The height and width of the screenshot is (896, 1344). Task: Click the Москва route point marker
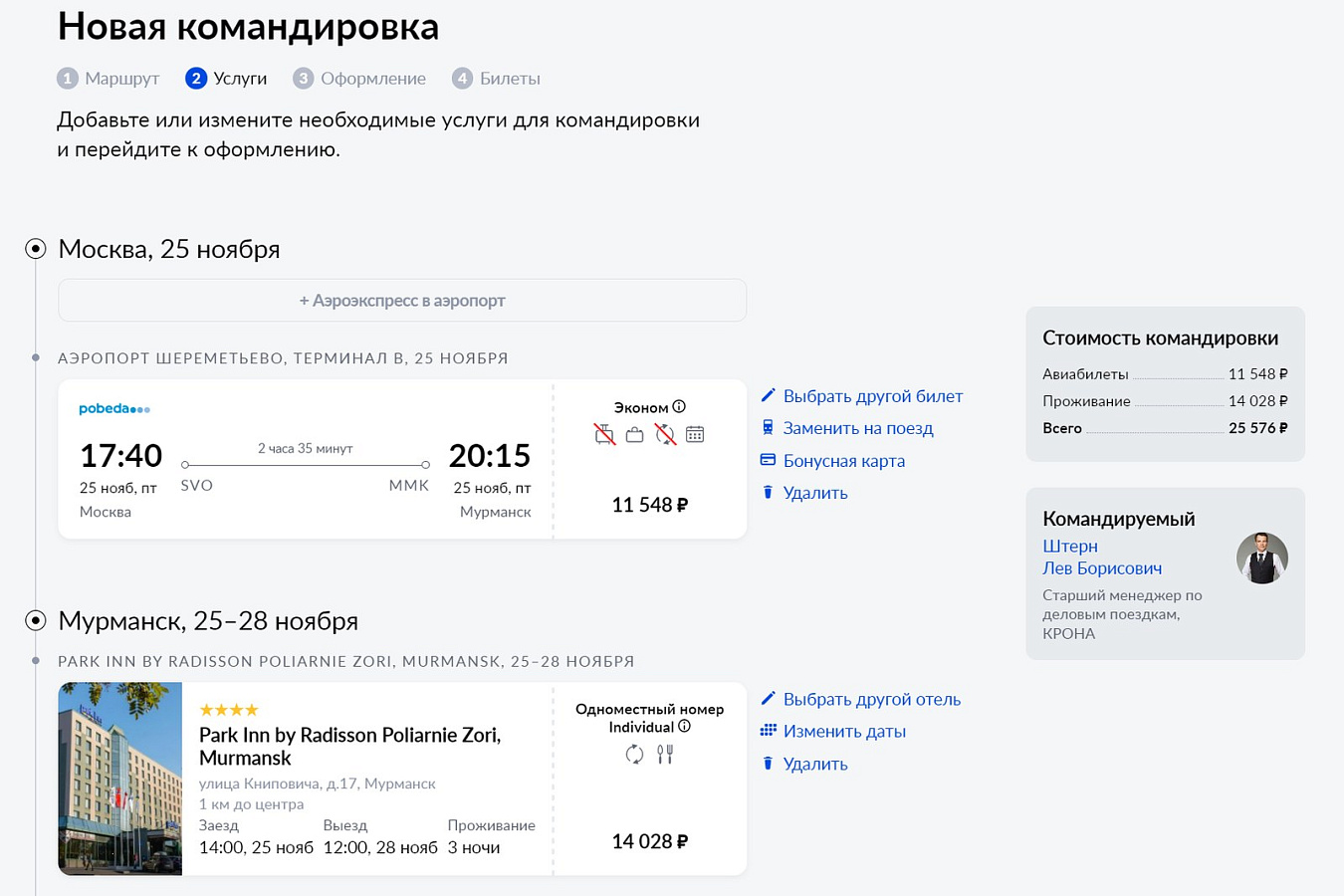click(36, 249)
